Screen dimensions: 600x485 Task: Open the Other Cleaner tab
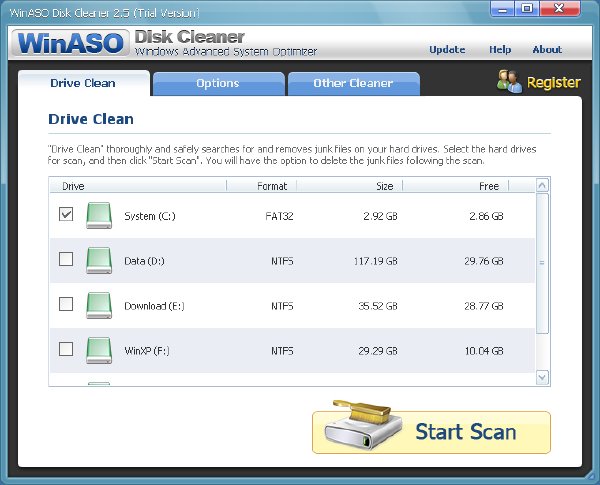click(353, 83)
